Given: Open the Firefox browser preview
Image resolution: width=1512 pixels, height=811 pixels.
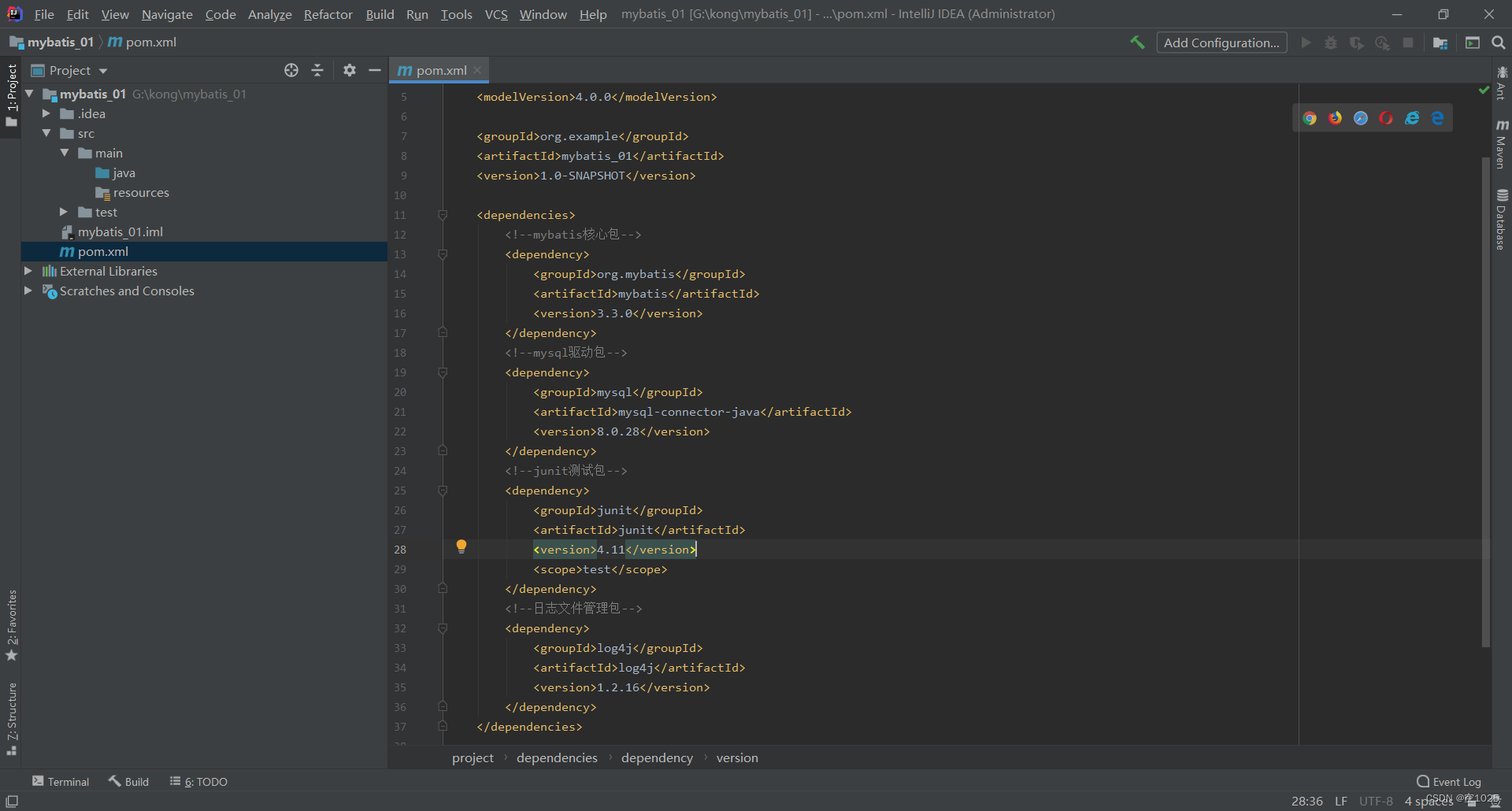Looking at the screenshot, I should pyautogui.click(x=1335, y=118).
